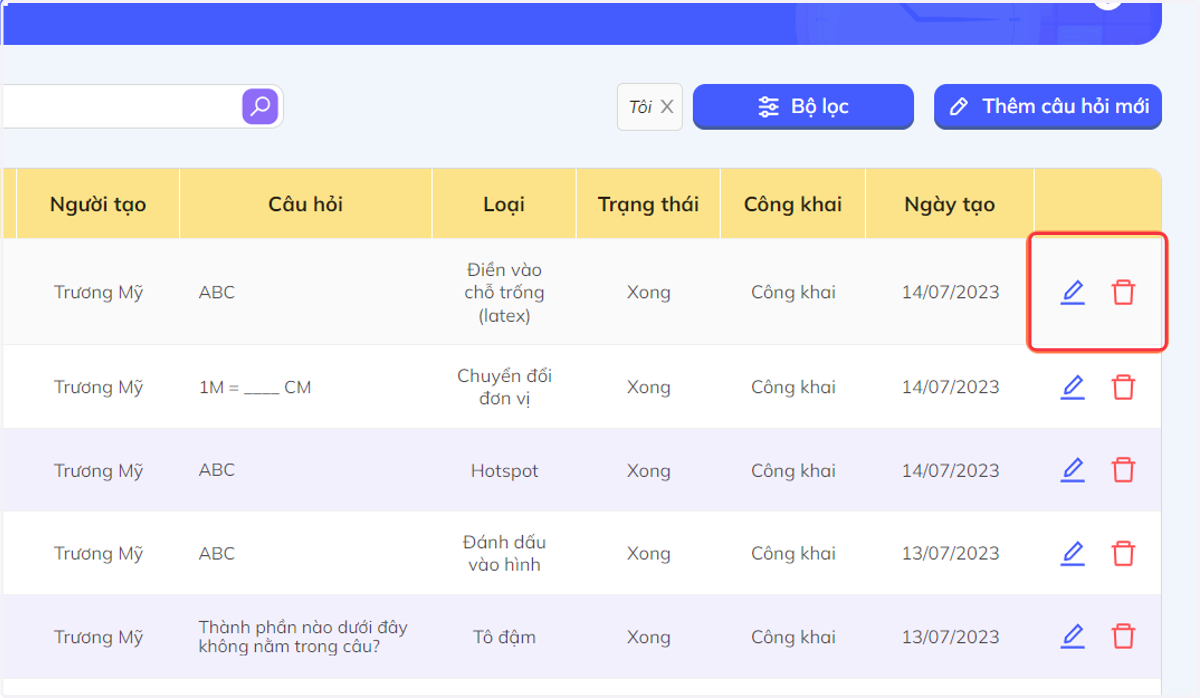The image size is (1200, 698).
Task: Click the Người tạo column header
Action: 98,204
